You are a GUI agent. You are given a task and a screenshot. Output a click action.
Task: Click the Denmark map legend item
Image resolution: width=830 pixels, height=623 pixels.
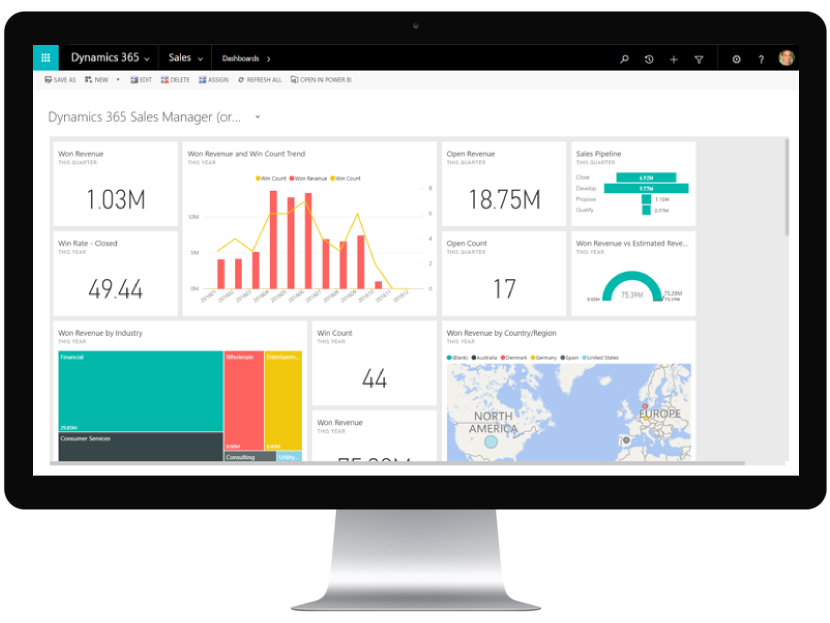(x=514, y=358)
